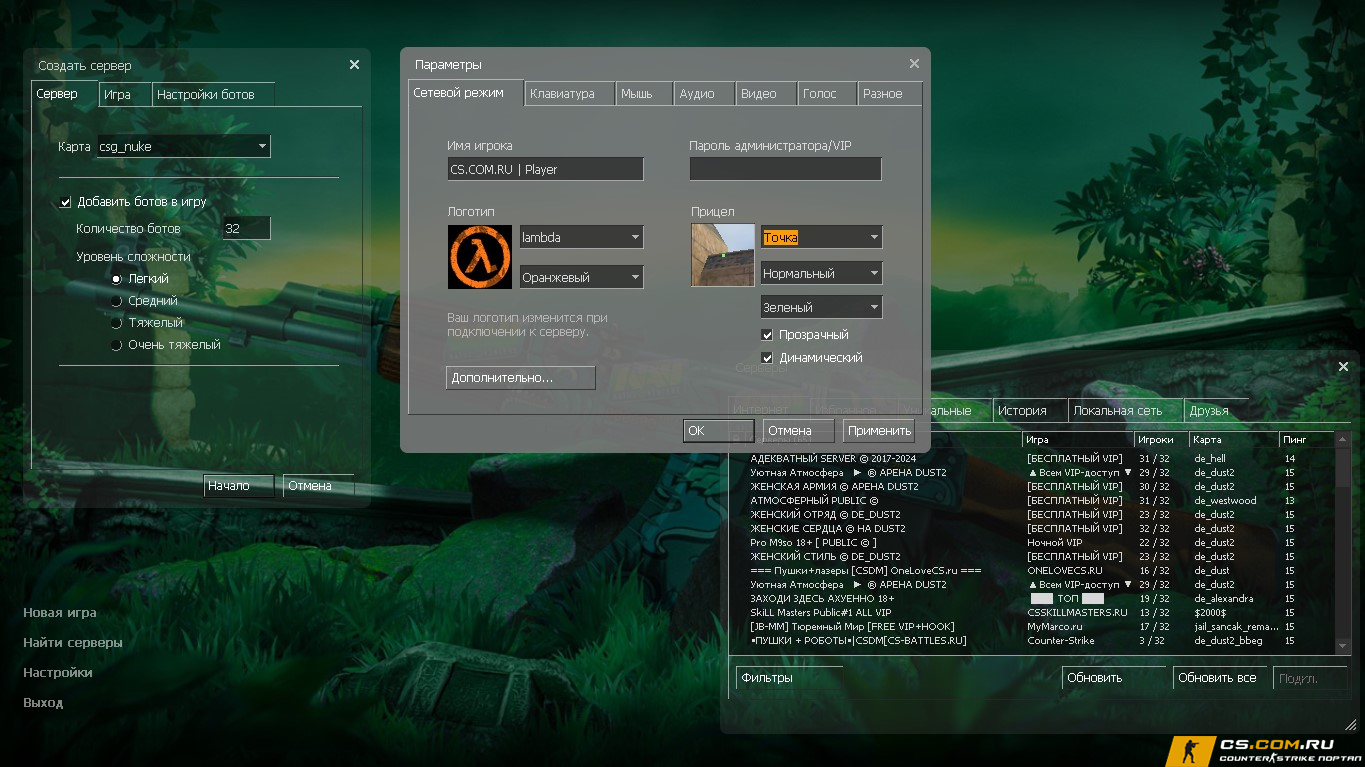This screenshot has height=767, width=1365.
Task: Open 'Настройки' from the main menu
Action: [58, 673]
